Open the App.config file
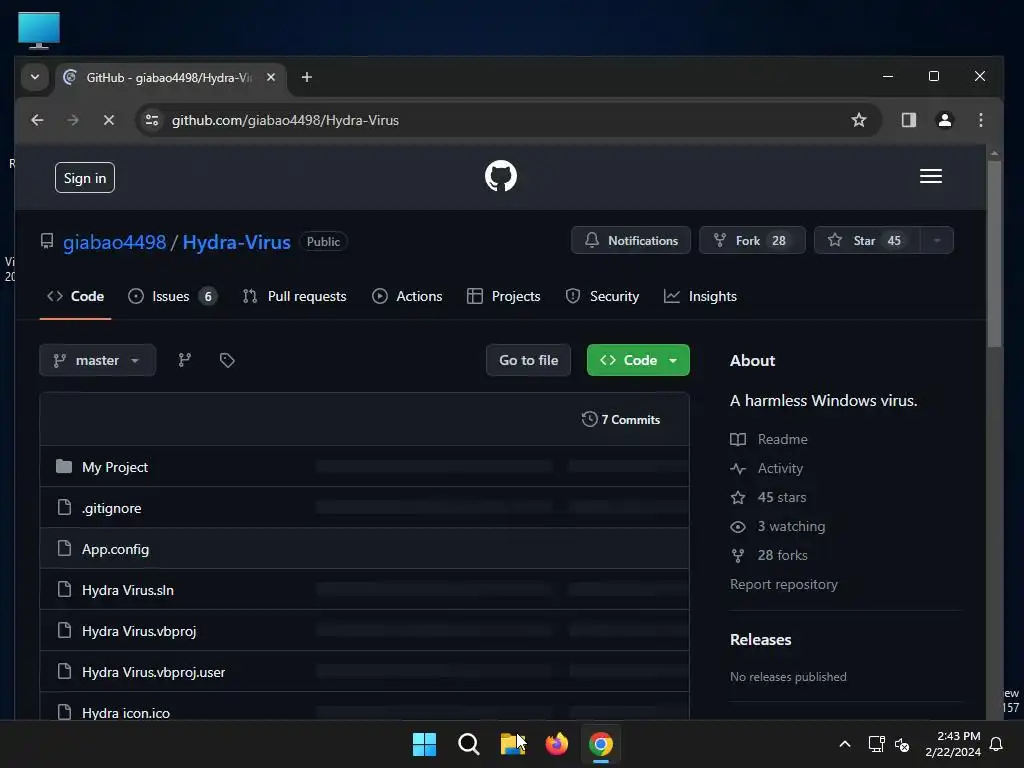Image resolution: width=1024 pixels, height=768 pixels. pyautogui.click(x=116, y=549)
